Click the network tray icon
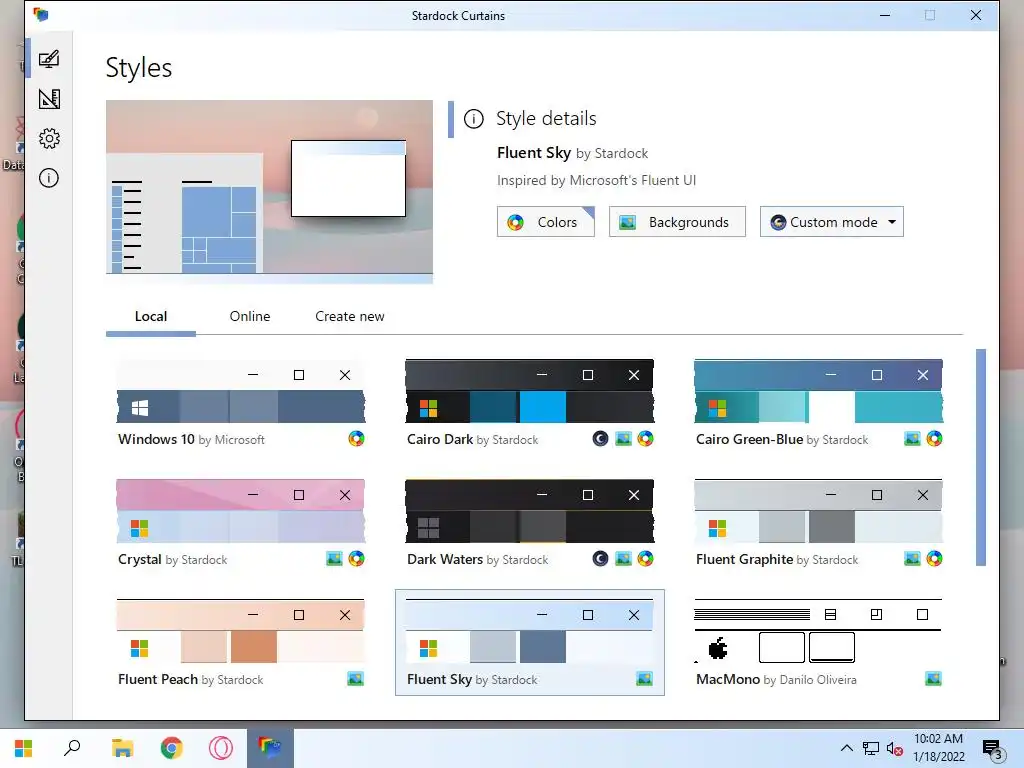This screenshot has width=1024, height=768. click(x=871, y=748)
